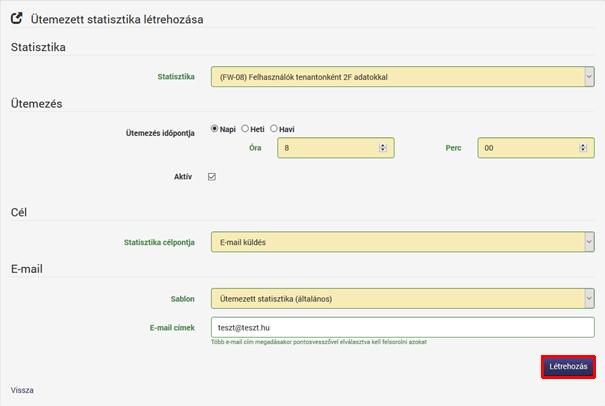Click the 'Ütemezés' section heading
605x406 pixels.
click(36, 103)
